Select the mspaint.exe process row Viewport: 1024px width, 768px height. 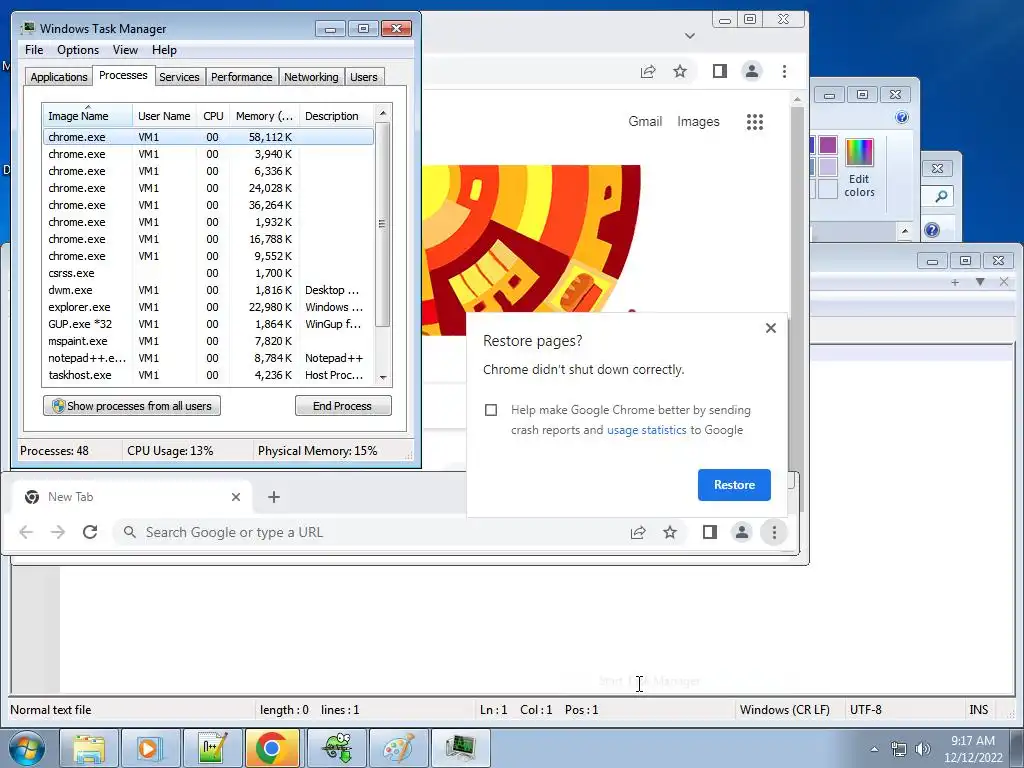[208, 341]
